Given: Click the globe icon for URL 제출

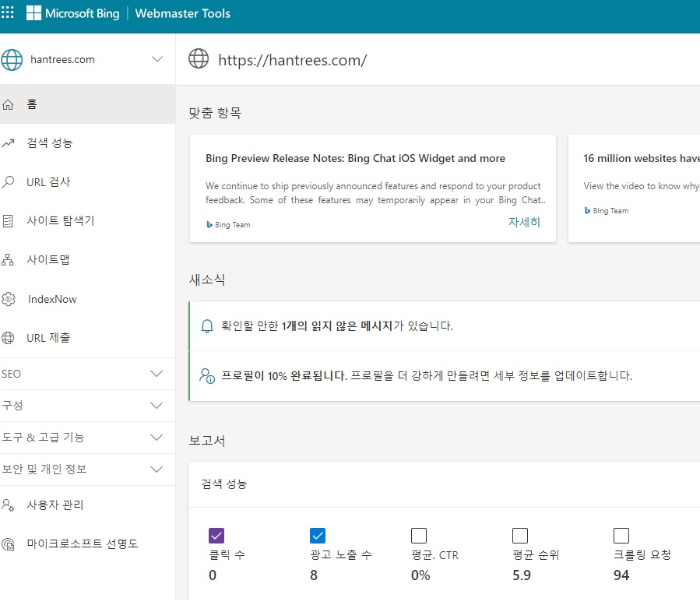Looking at the screenshot, I should pos(8,338).
